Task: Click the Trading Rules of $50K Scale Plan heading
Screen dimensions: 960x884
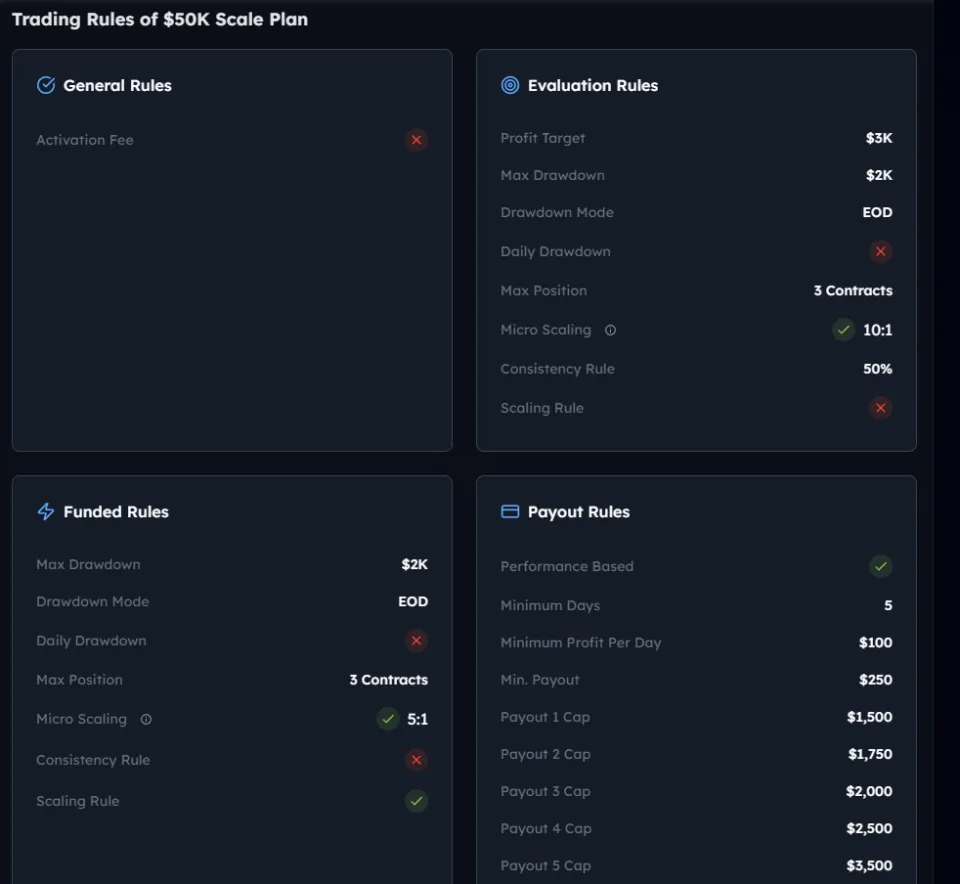Action: coord(160,20)
